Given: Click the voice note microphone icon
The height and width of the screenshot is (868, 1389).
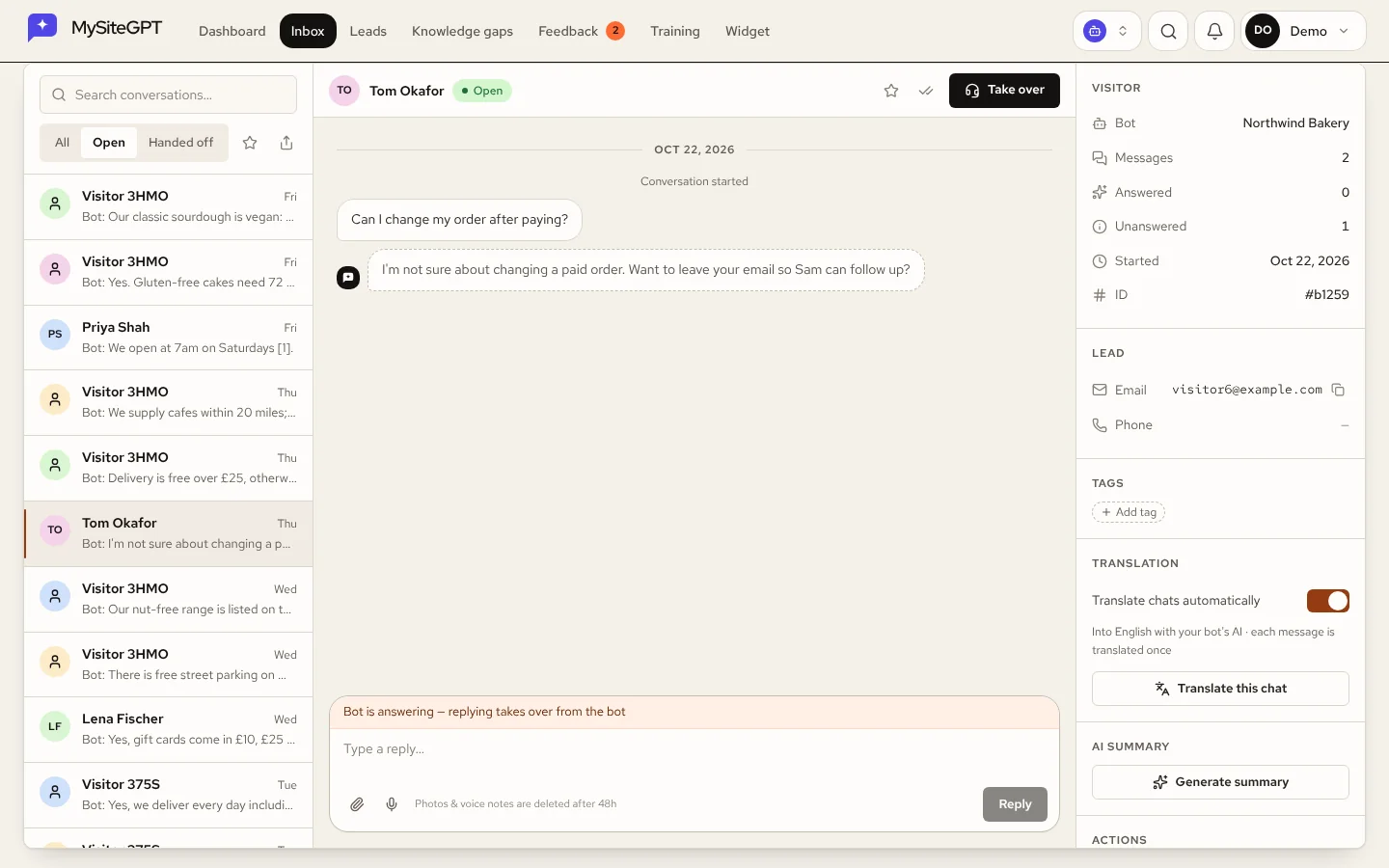Looking at the screenshot, I should 392,804.
